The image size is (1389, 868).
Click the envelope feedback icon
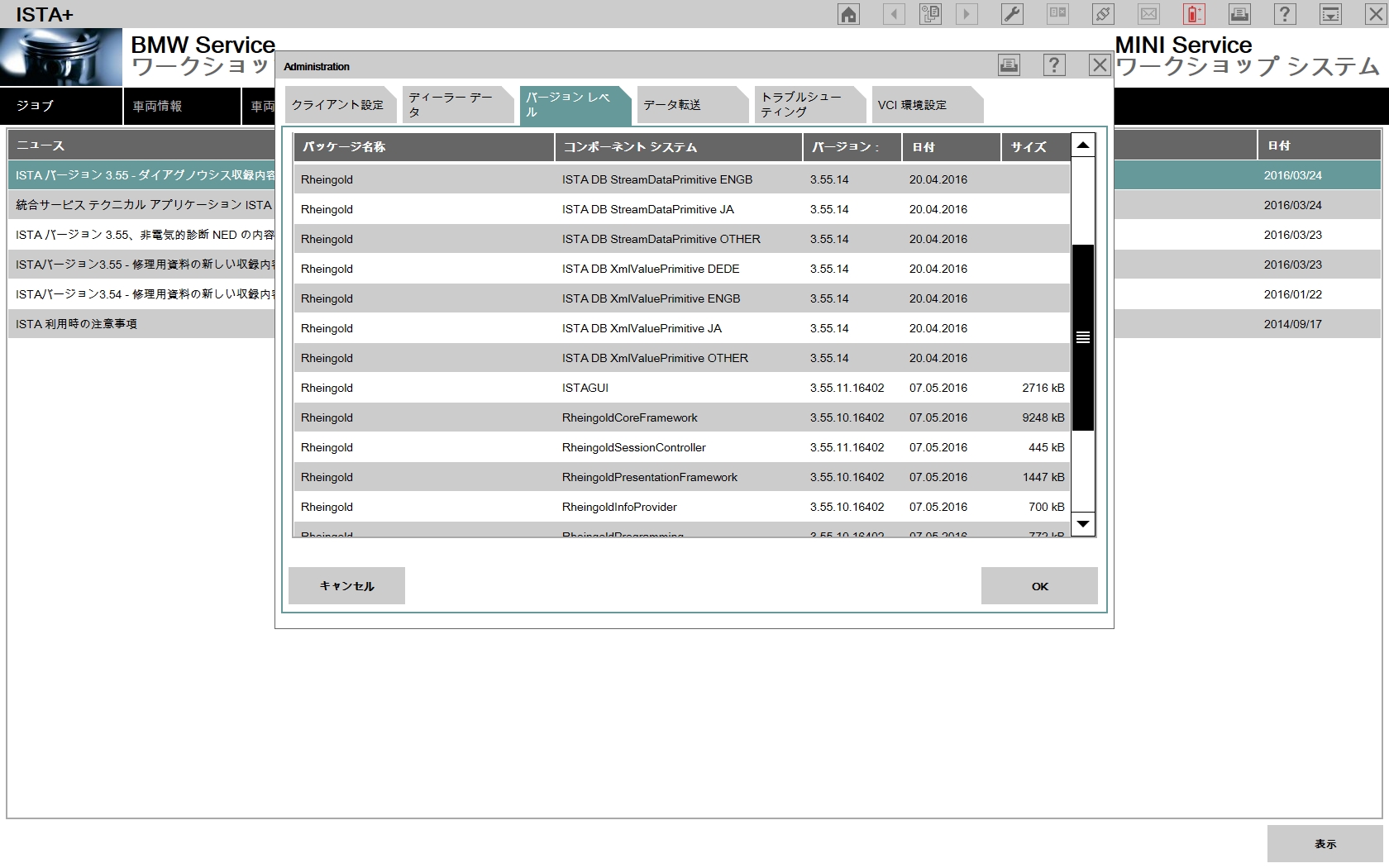pyautogui.click(x=1148, y=14)
